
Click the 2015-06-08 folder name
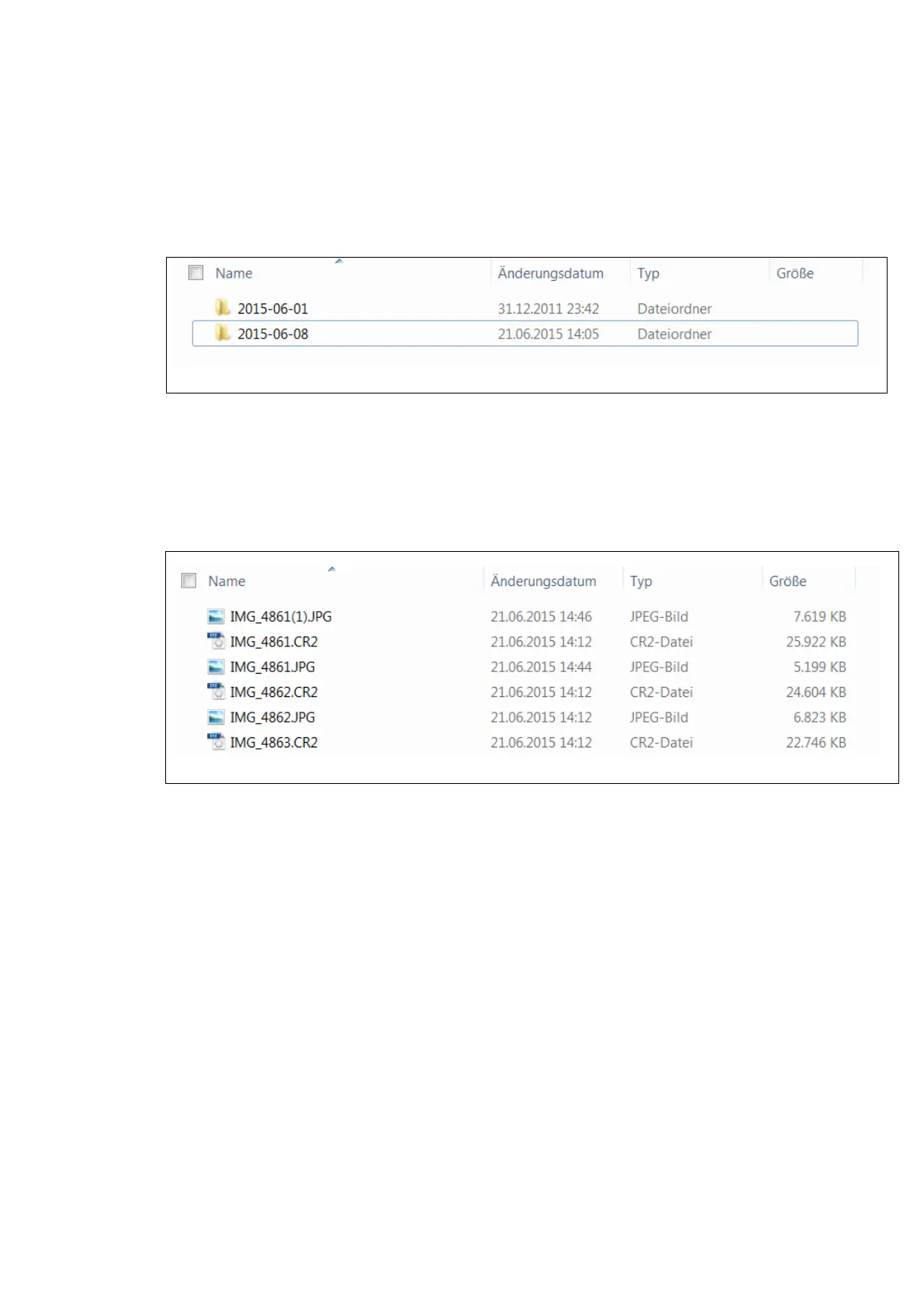(272, 335)
